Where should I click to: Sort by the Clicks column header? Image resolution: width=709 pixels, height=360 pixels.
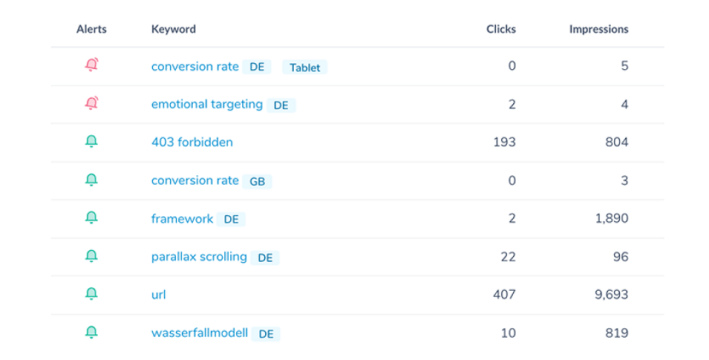click(501, 29)
